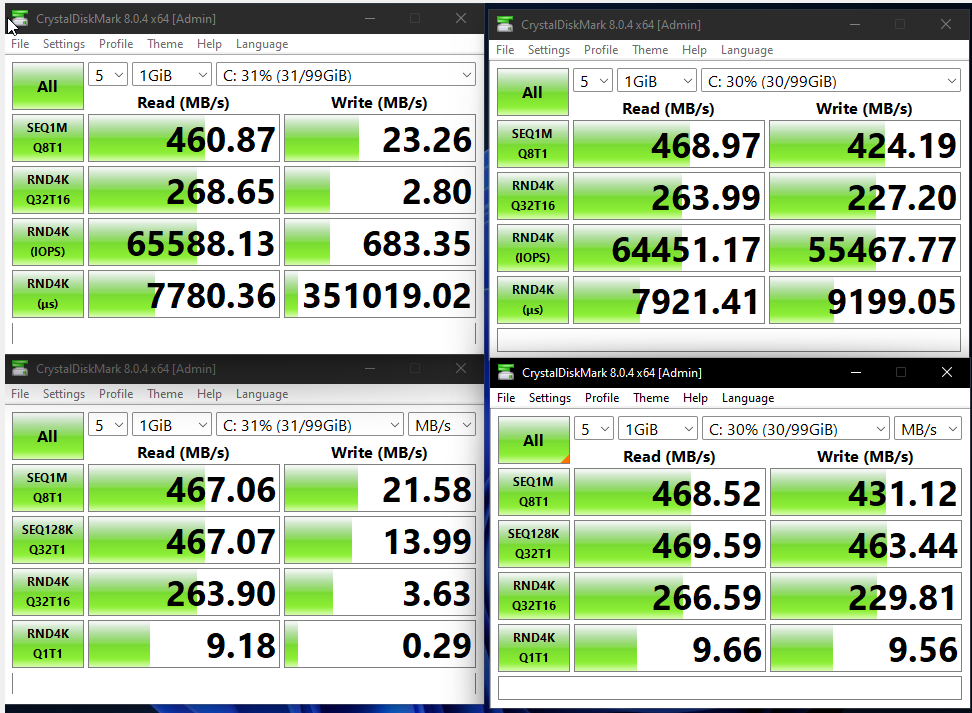The height and width of the screenshot is (713, 972).
Task: Run the SEQ128K Q32T1 test in bottom-left window
Action: tap(48, 540)
